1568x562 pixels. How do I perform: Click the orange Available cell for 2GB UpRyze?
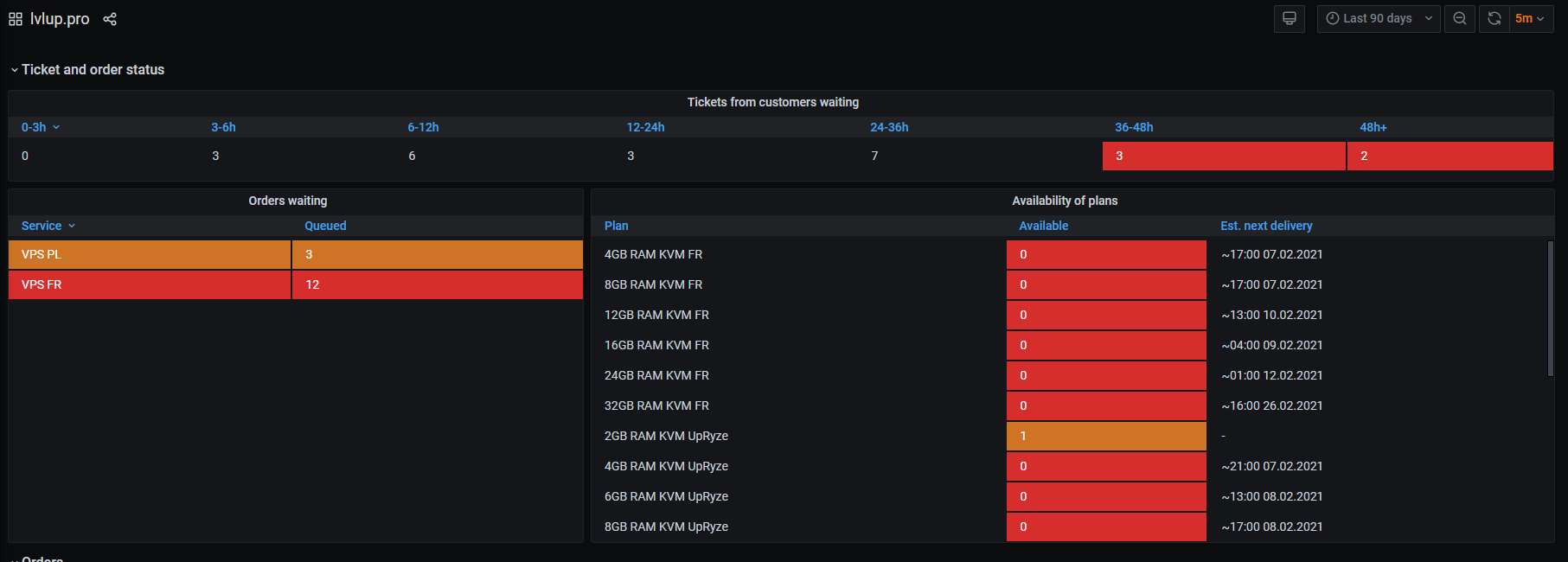tap(1105, 436)
